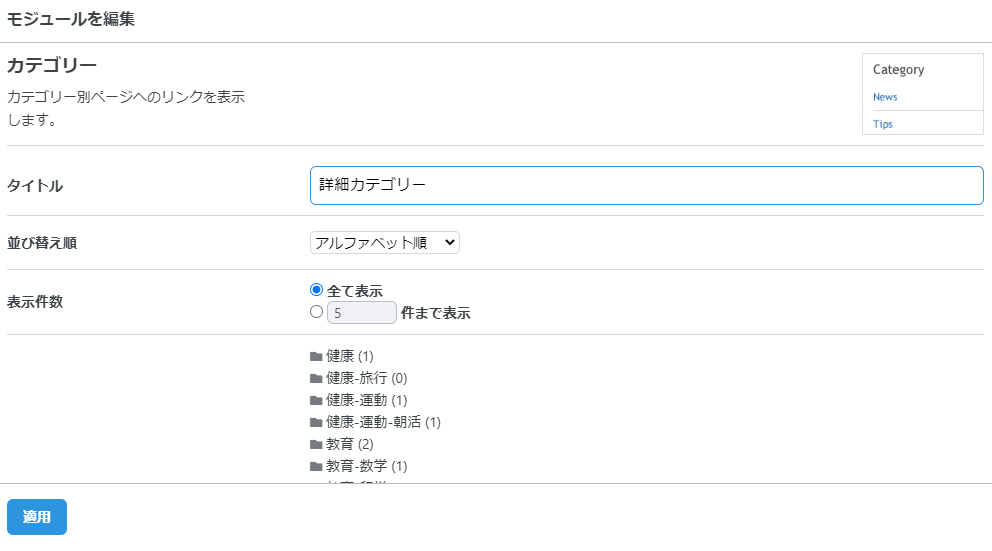Screen dimensions: 992x551
Task: Focus the タイトル text field
Action: (647, 185)
